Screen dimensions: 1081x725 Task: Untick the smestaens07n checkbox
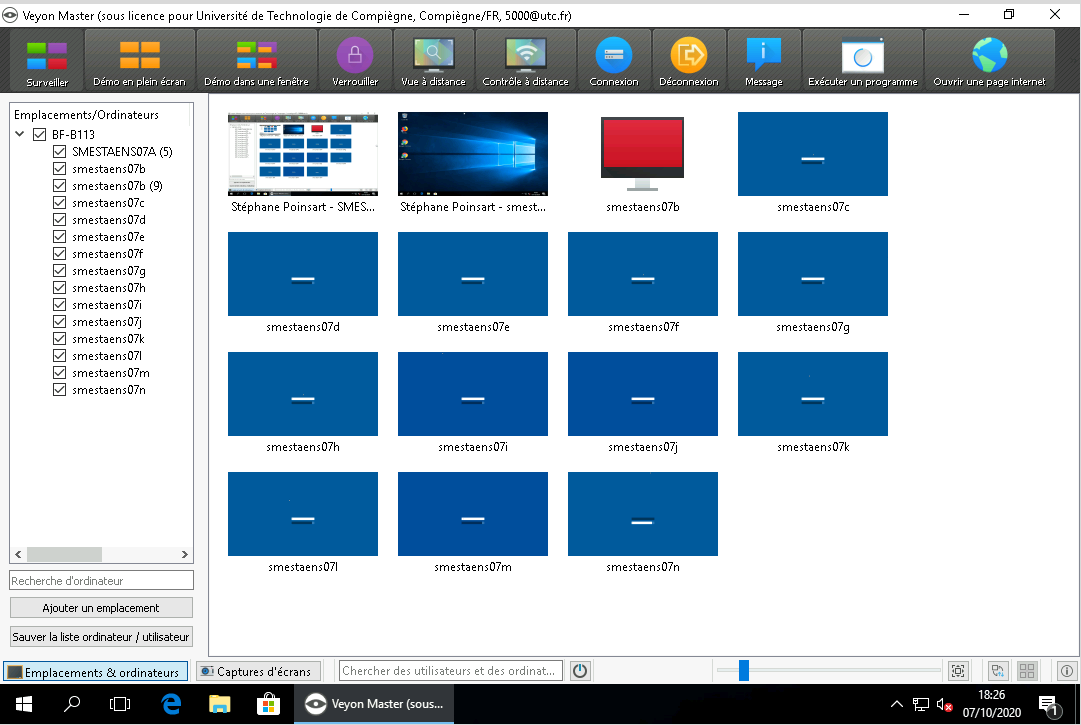pyautogui.click(x=60, y=390)
